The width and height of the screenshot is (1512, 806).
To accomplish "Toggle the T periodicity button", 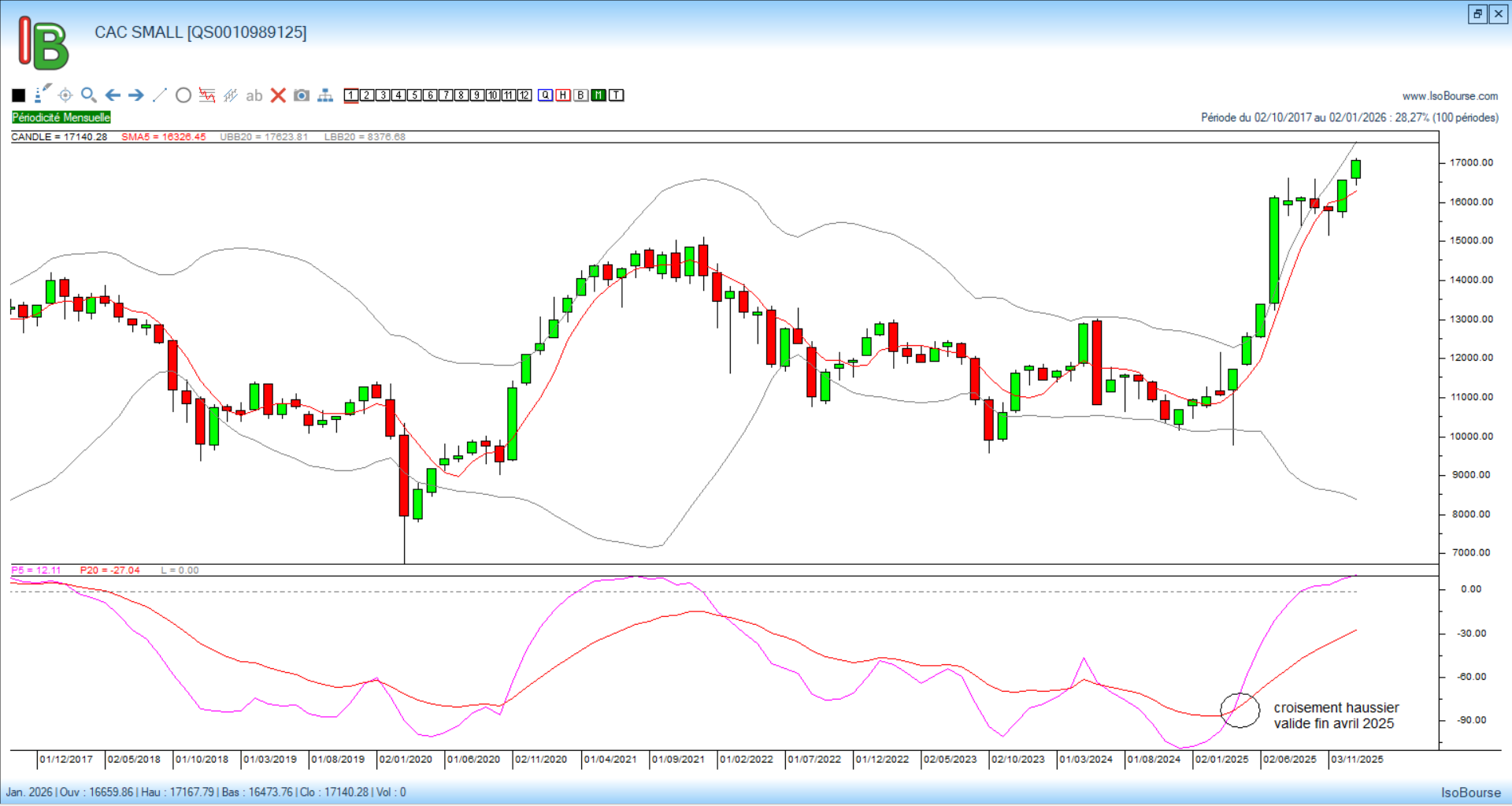I will coord(617,95).
